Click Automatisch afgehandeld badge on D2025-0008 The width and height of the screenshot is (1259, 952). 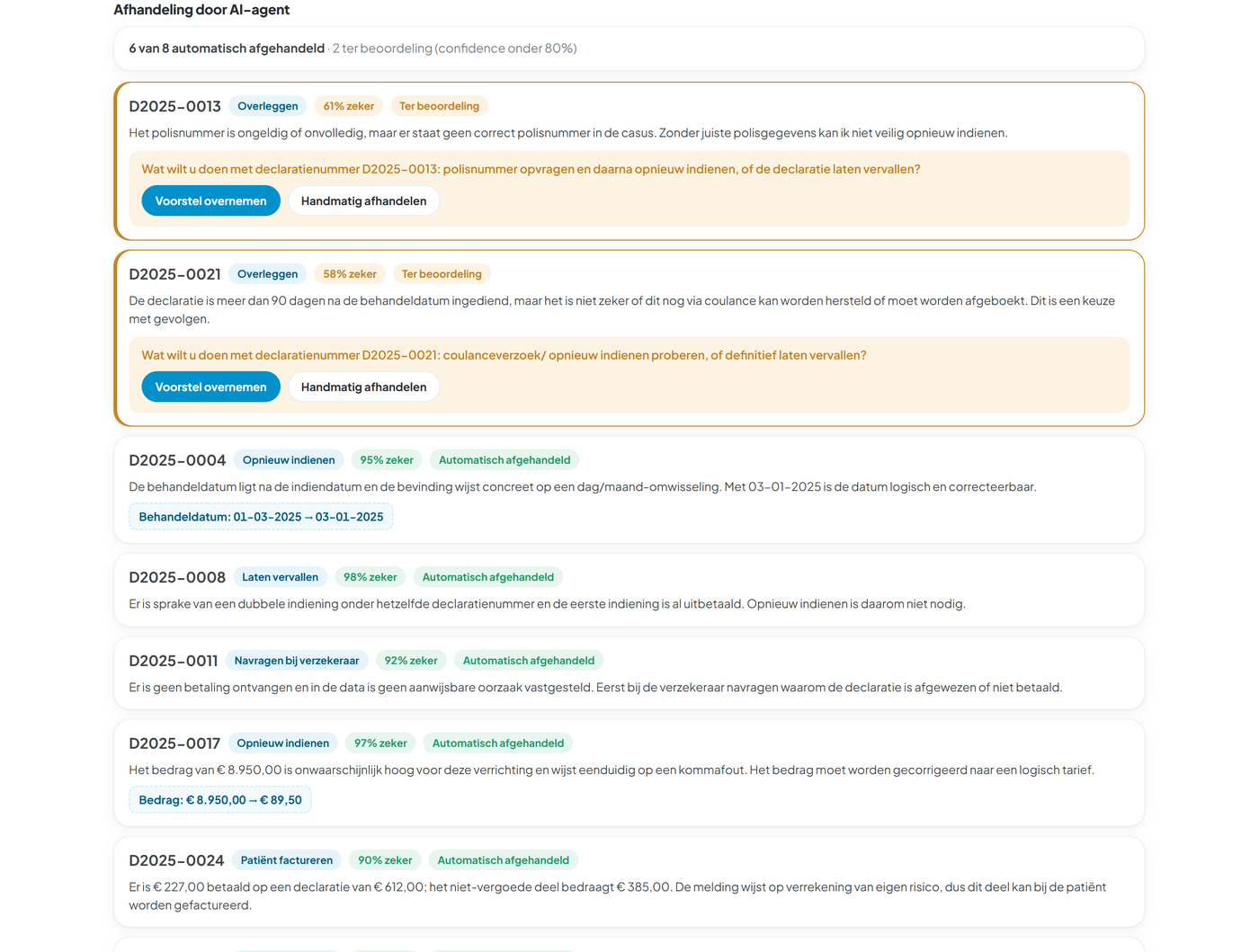click(x=488, y=577)
